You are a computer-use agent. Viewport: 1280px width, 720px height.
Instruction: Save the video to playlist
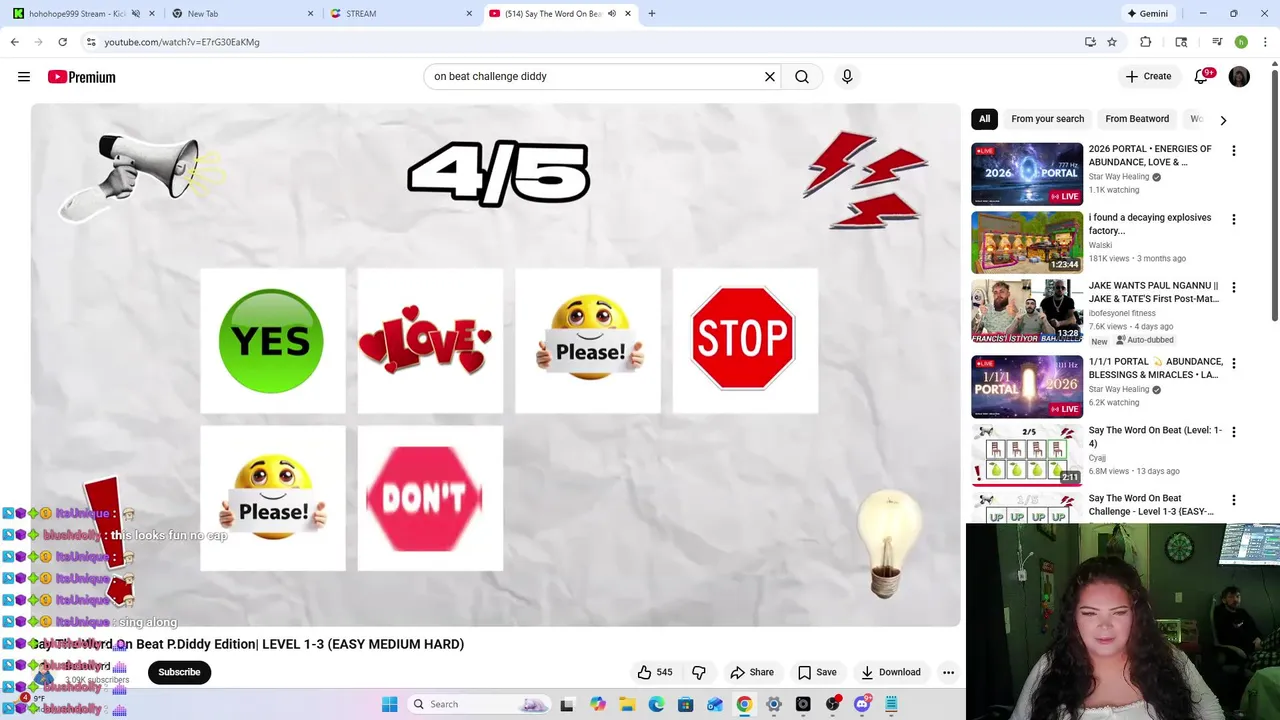817,672
